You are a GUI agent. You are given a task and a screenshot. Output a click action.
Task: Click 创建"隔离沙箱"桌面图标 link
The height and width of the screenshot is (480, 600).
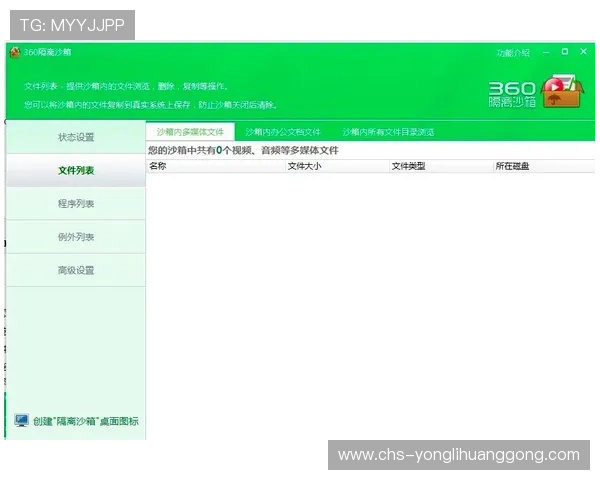(x=86, y=421)
